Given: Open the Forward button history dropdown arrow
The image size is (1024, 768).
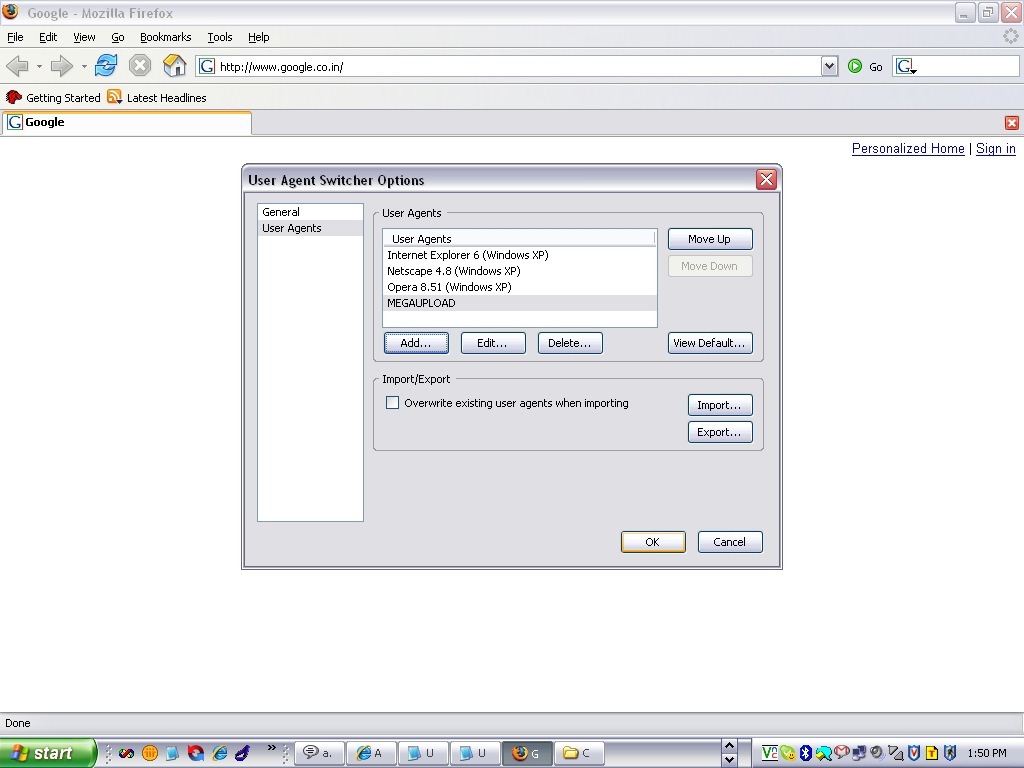Looking at the screenshot, I should coord(84,66).
